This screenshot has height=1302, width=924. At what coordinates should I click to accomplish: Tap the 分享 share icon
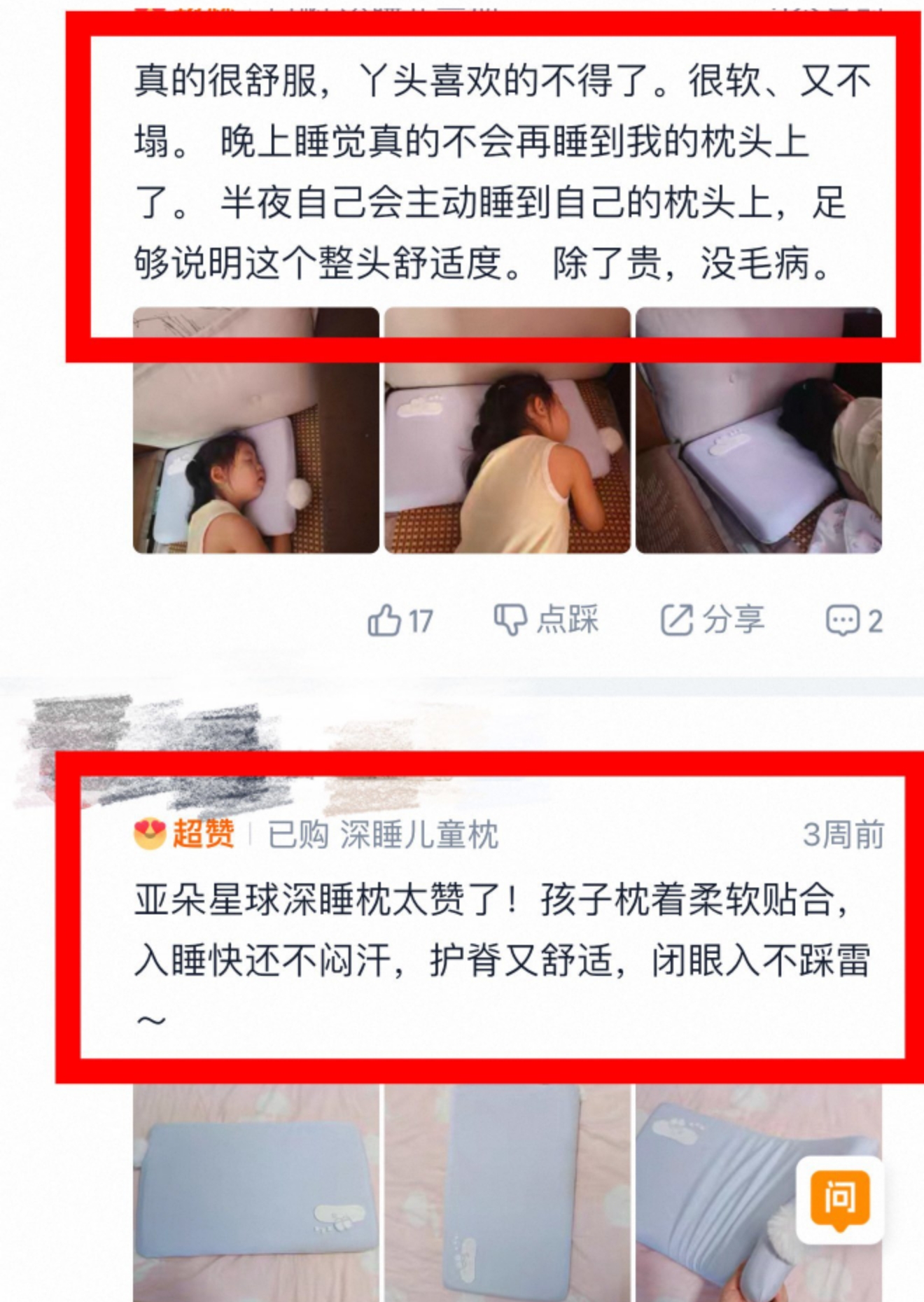[x=677, y=619]
